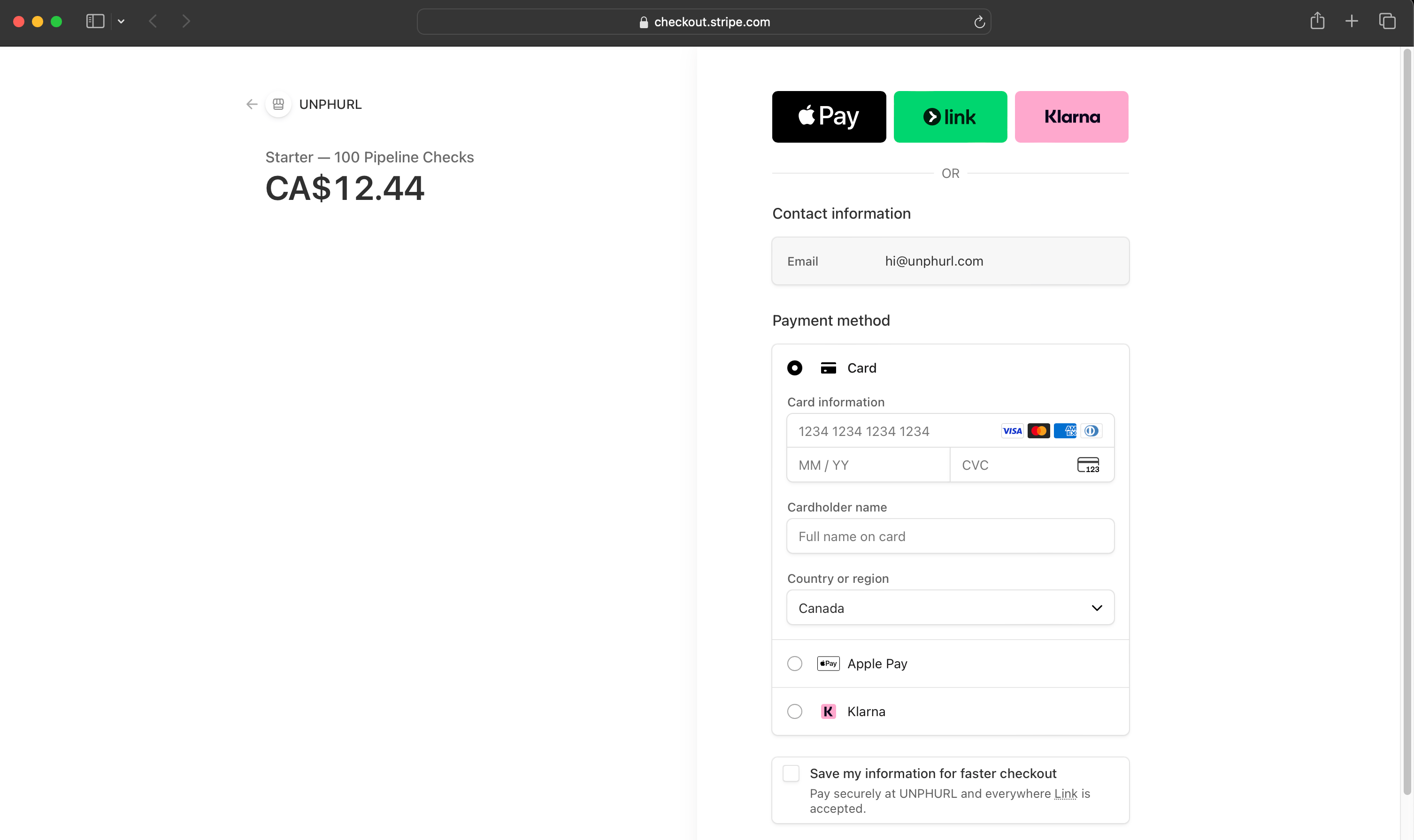The height and width of the screenshot is (840, 1414).
Task: Show tab overview icon
Action: click(x=1387, y=22)
